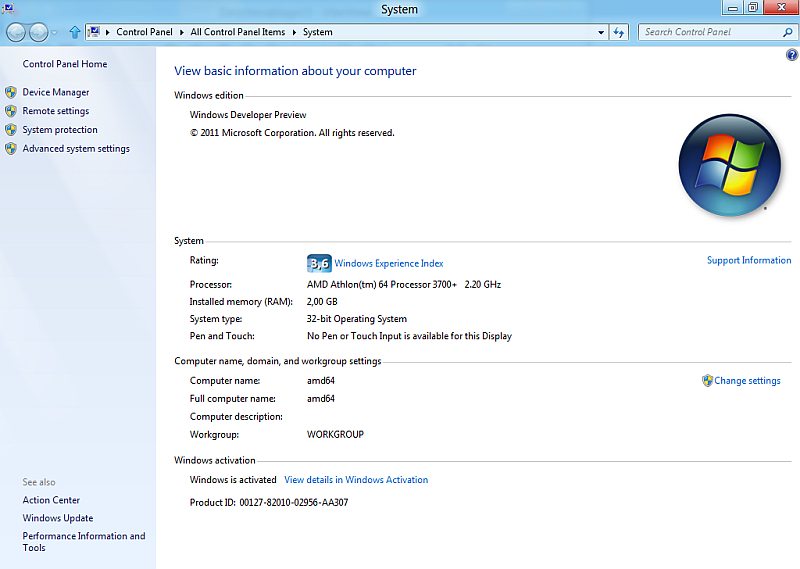
Task: Open Windows Experience Index link
Action: pos(389,263)
